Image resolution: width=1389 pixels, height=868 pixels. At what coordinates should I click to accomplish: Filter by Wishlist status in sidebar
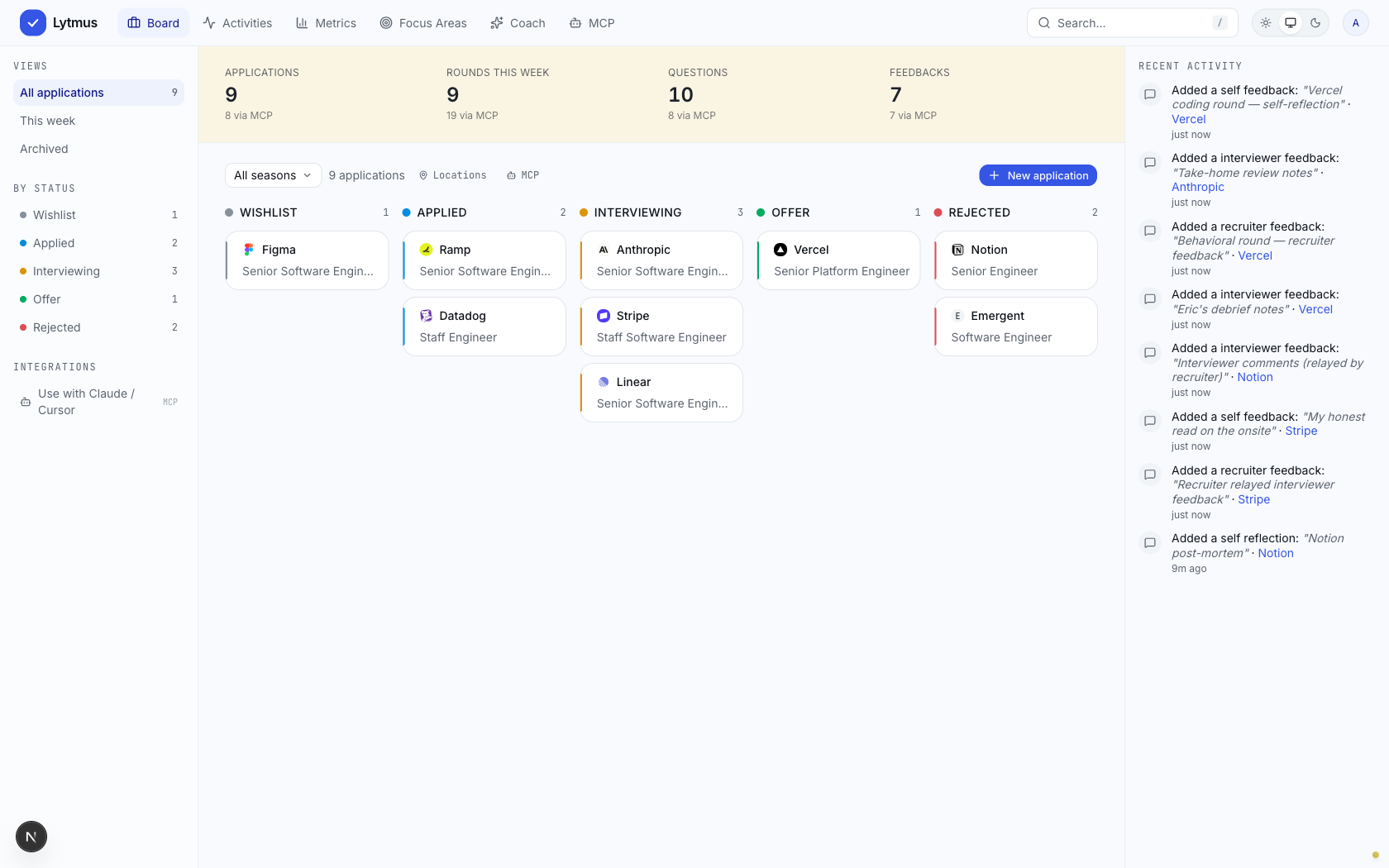[98, 215]
